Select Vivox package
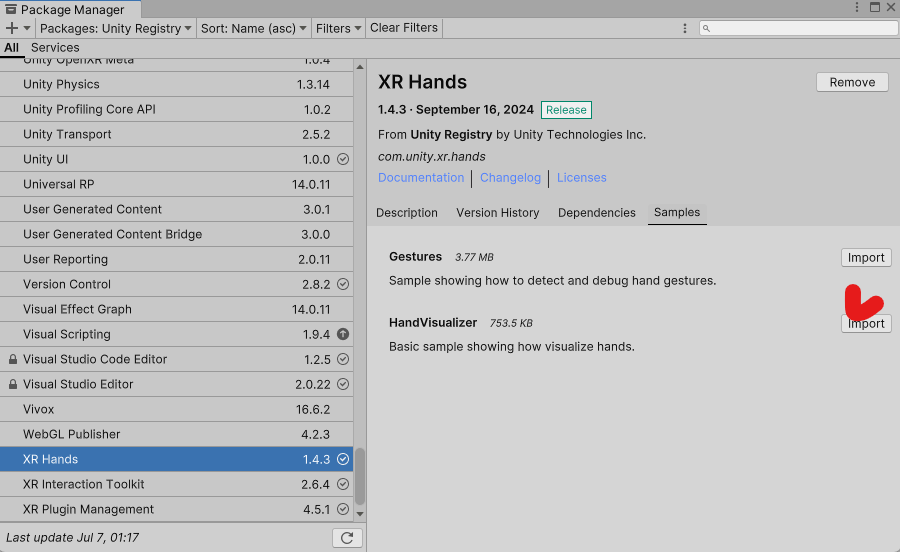Viewport: 900px width, 552px height. click(x=176, y=409)
